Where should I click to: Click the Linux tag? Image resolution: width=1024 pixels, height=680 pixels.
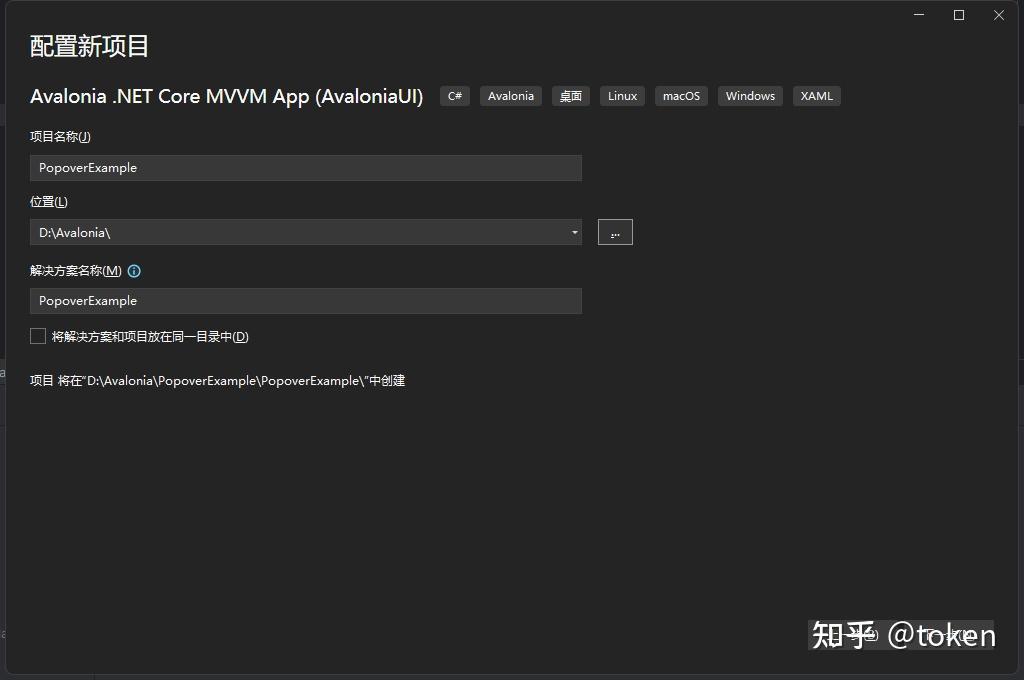click(x=622, y=96)
